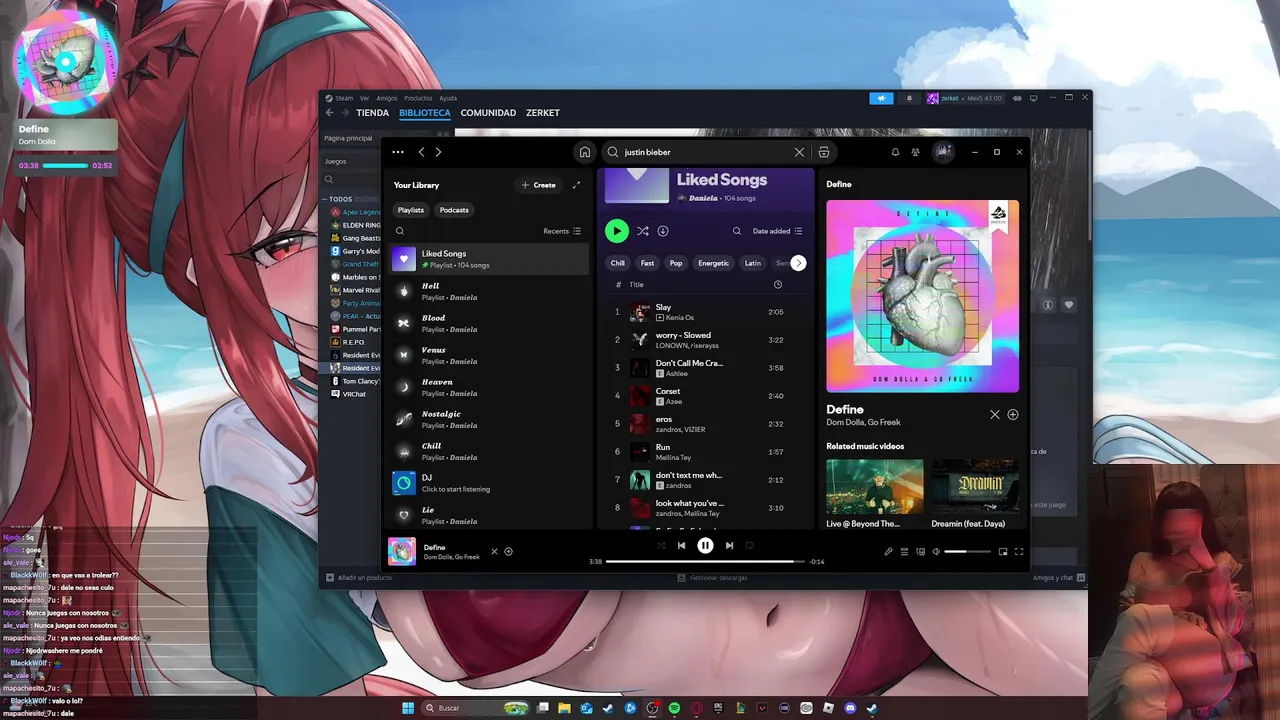Viewport: 1280px width, 720px height.
Task: Select the Energetic filter chip
Action: tap(714, 263)
